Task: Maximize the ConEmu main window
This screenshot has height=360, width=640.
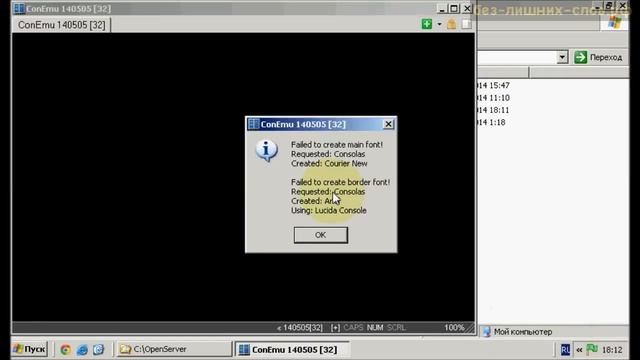Action: 454,9
